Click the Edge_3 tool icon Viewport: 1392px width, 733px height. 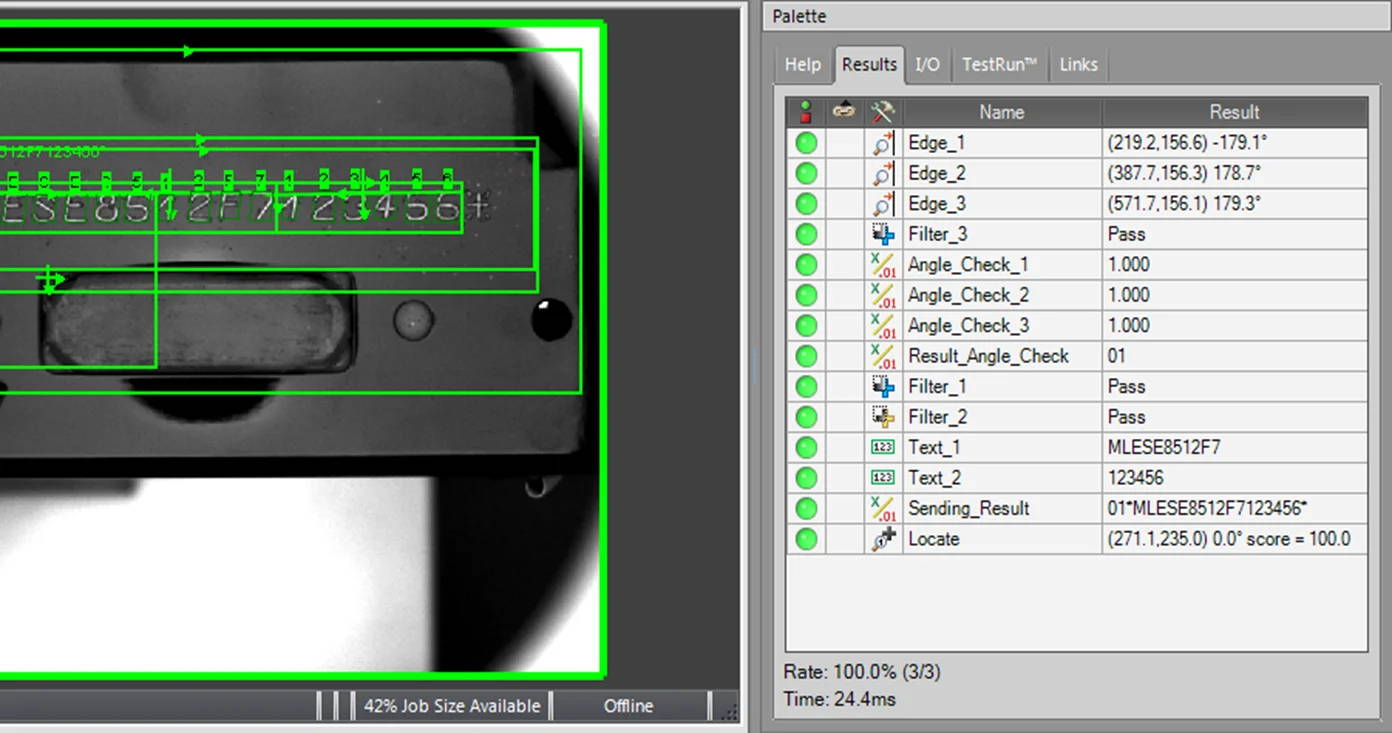click(x=882, y=204)
